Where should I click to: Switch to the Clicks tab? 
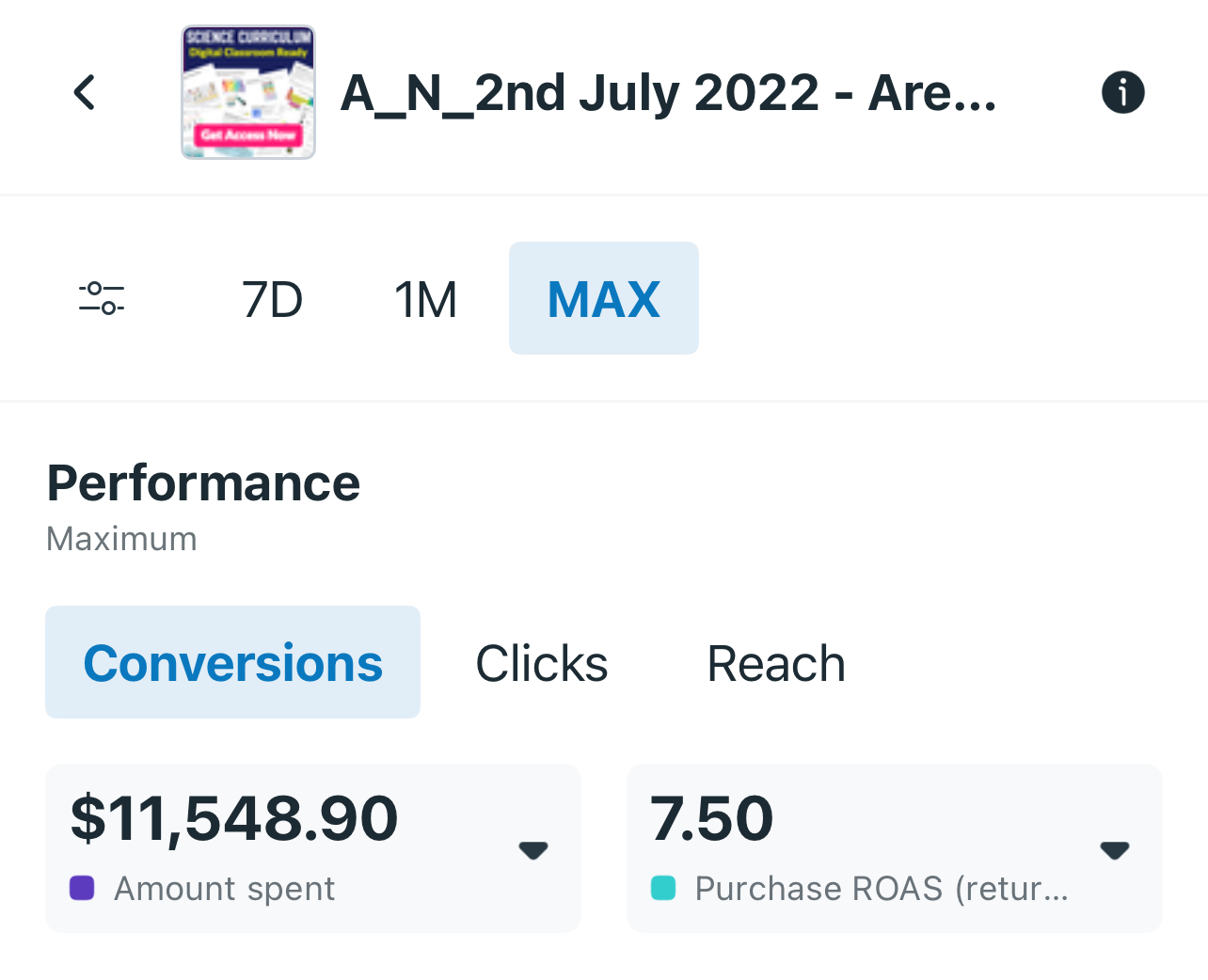(542, 664)
